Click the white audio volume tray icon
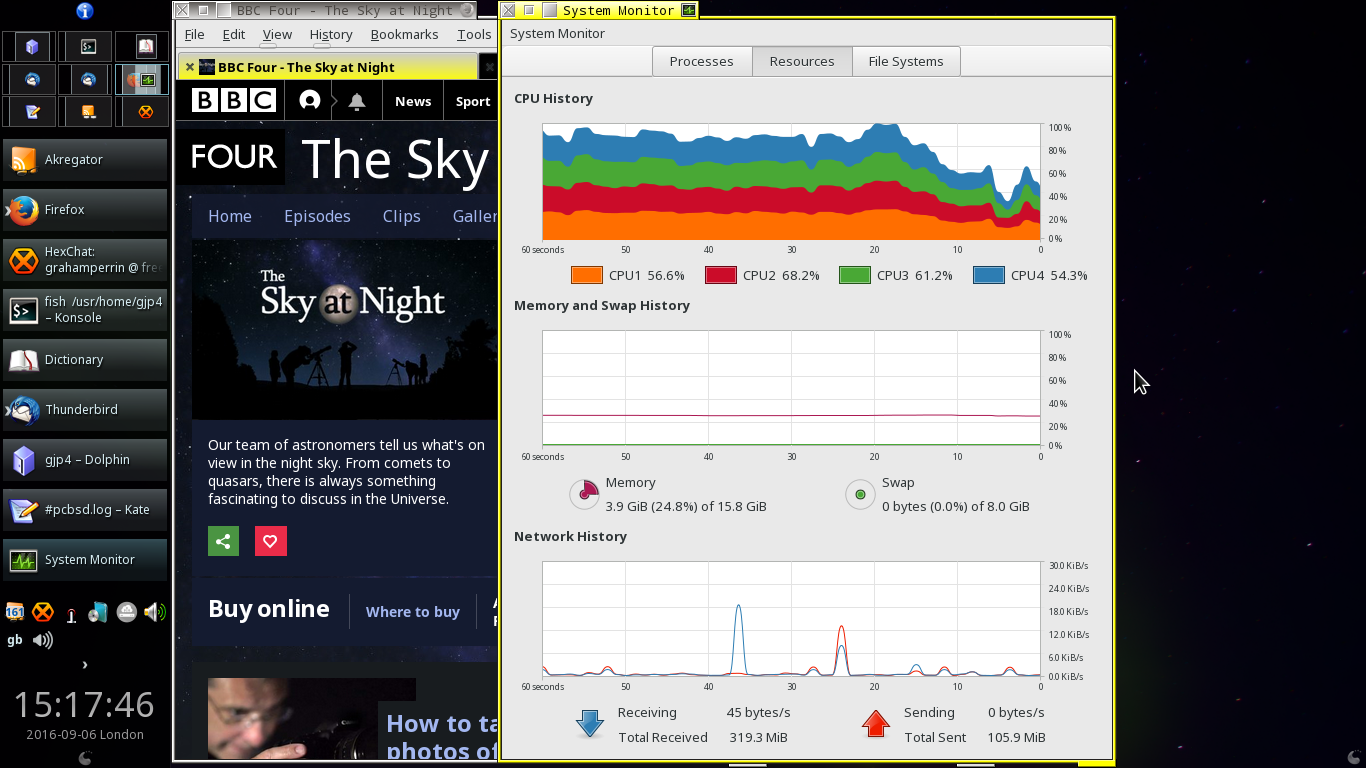Image resolution: width=1366 pixels, height=768 pixels. point(43,640)
